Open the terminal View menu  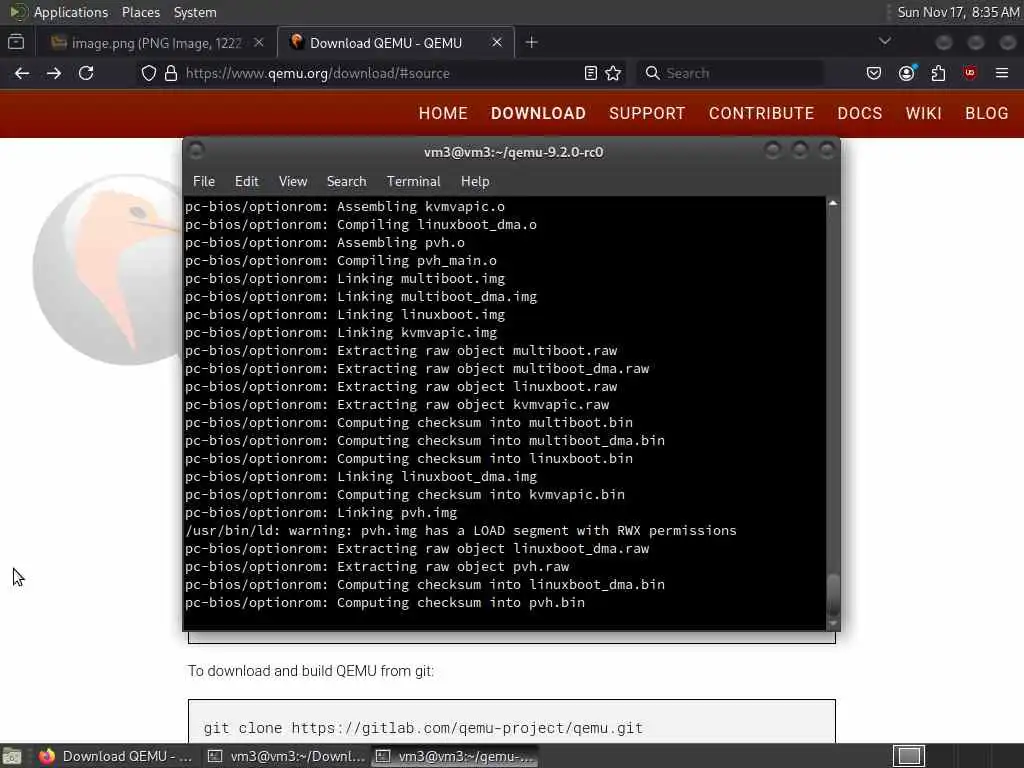click(293, 182)
